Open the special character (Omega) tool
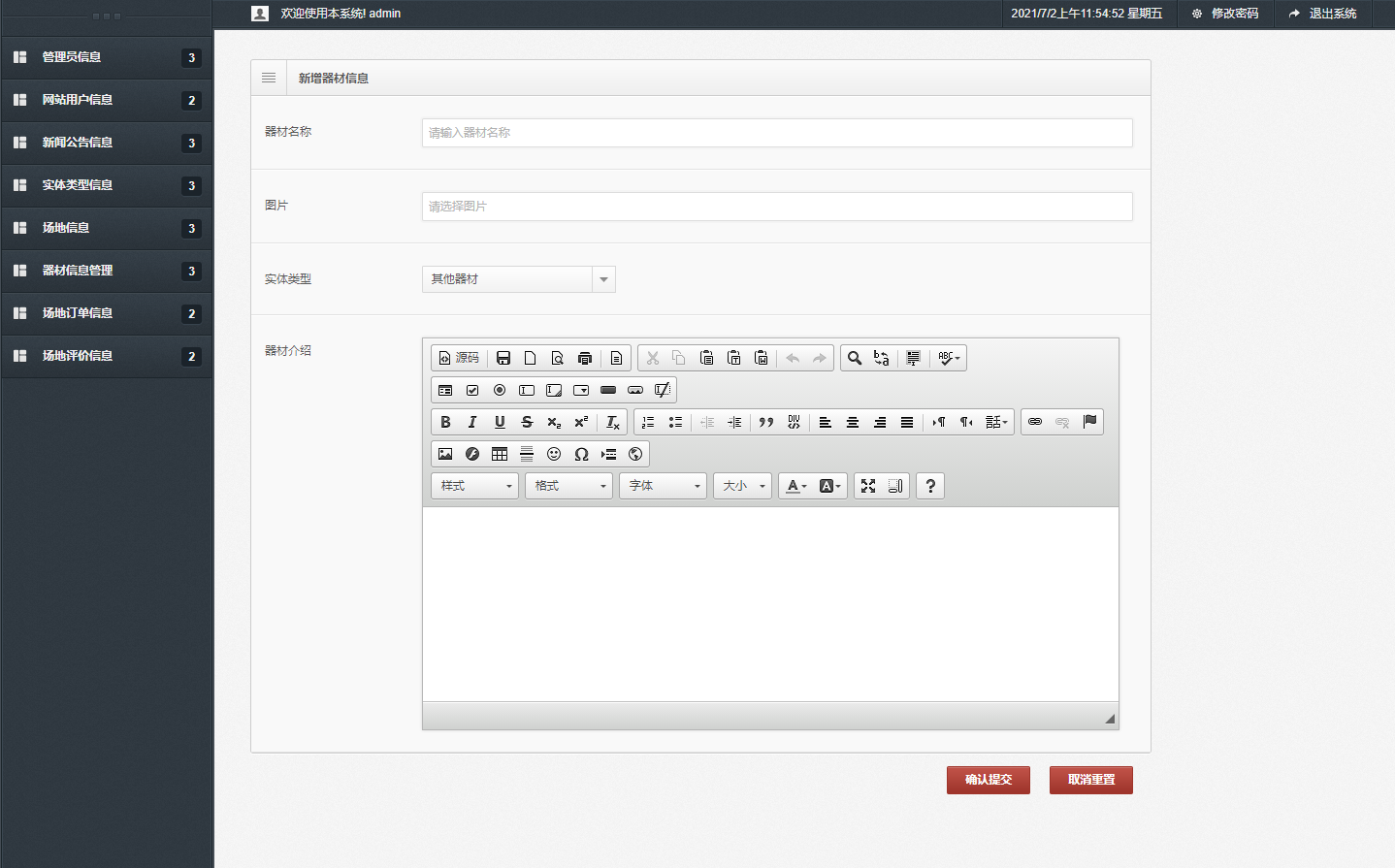This screenshot has height=868, width=1395. tap(581, 454)
